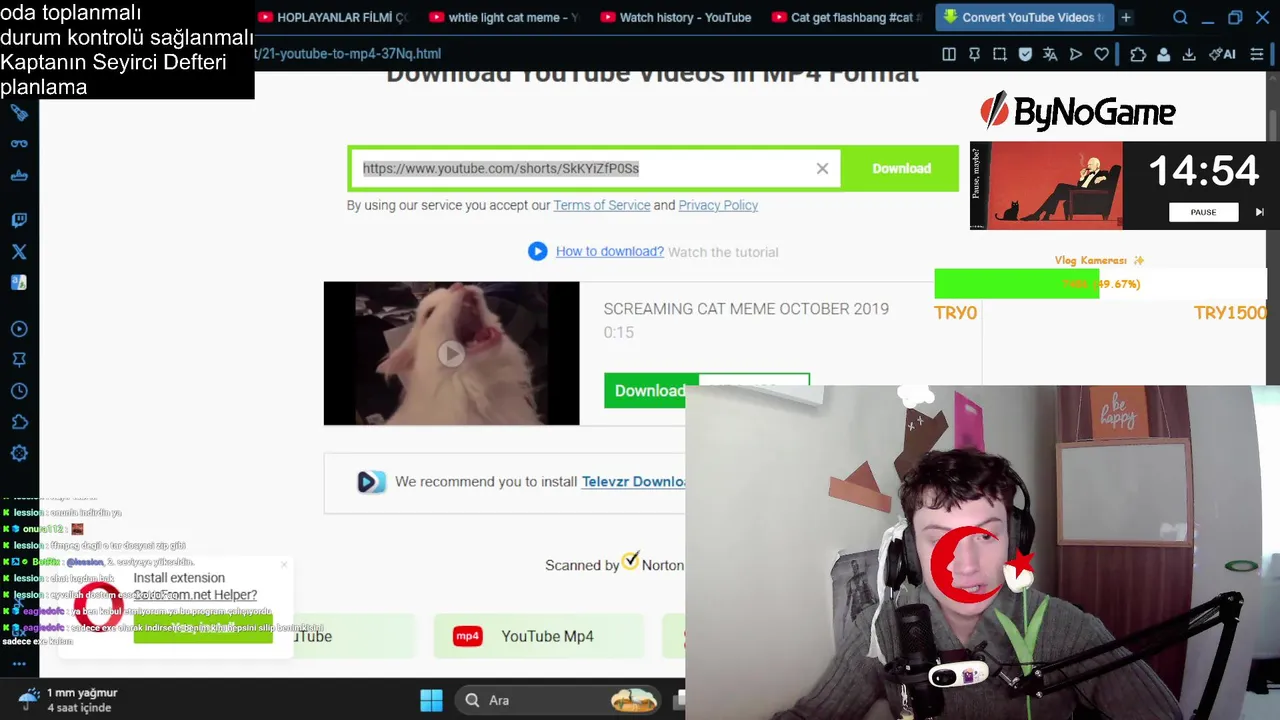Image resolution: width=1280 pixels, height=720 pixels.
Task: Open the extensions puzzle icon in the toolbar
Action: pos(1138,54)
